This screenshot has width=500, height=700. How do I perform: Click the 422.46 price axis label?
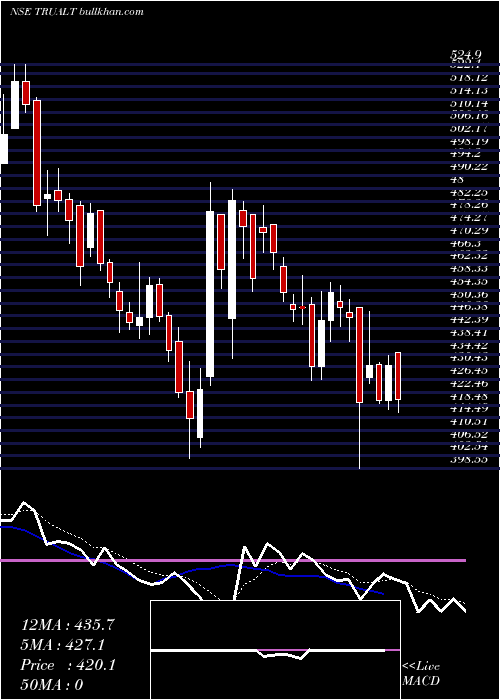469,383
